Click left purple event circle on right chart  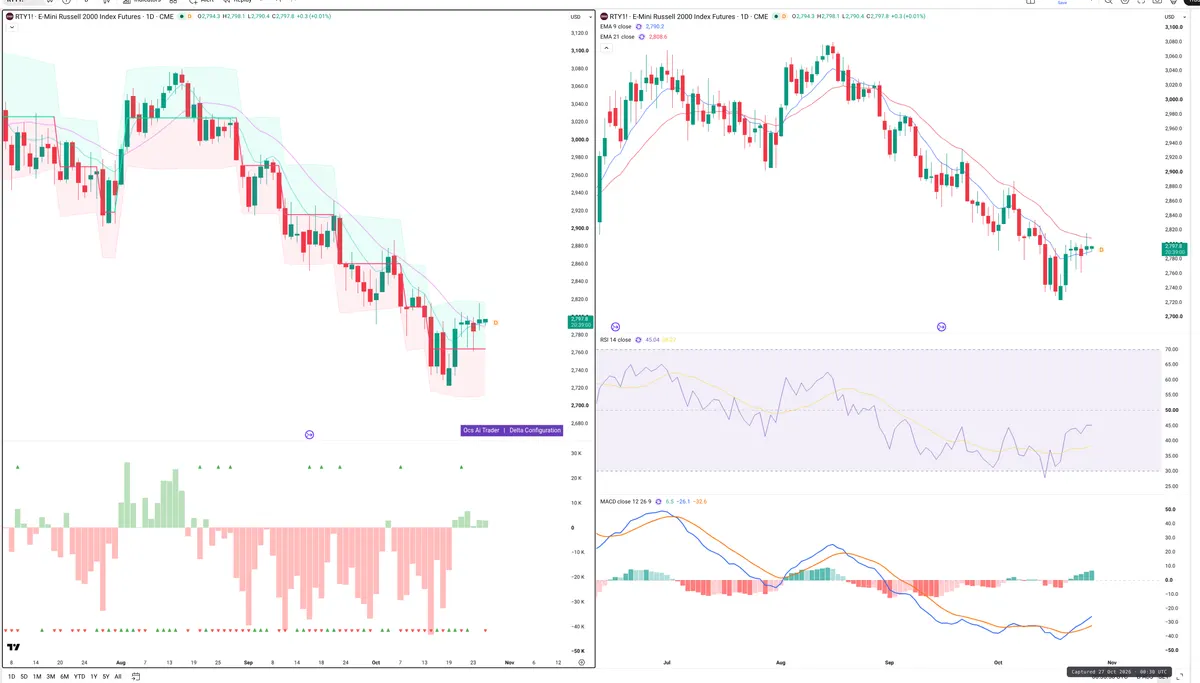[x=615, y=327]
